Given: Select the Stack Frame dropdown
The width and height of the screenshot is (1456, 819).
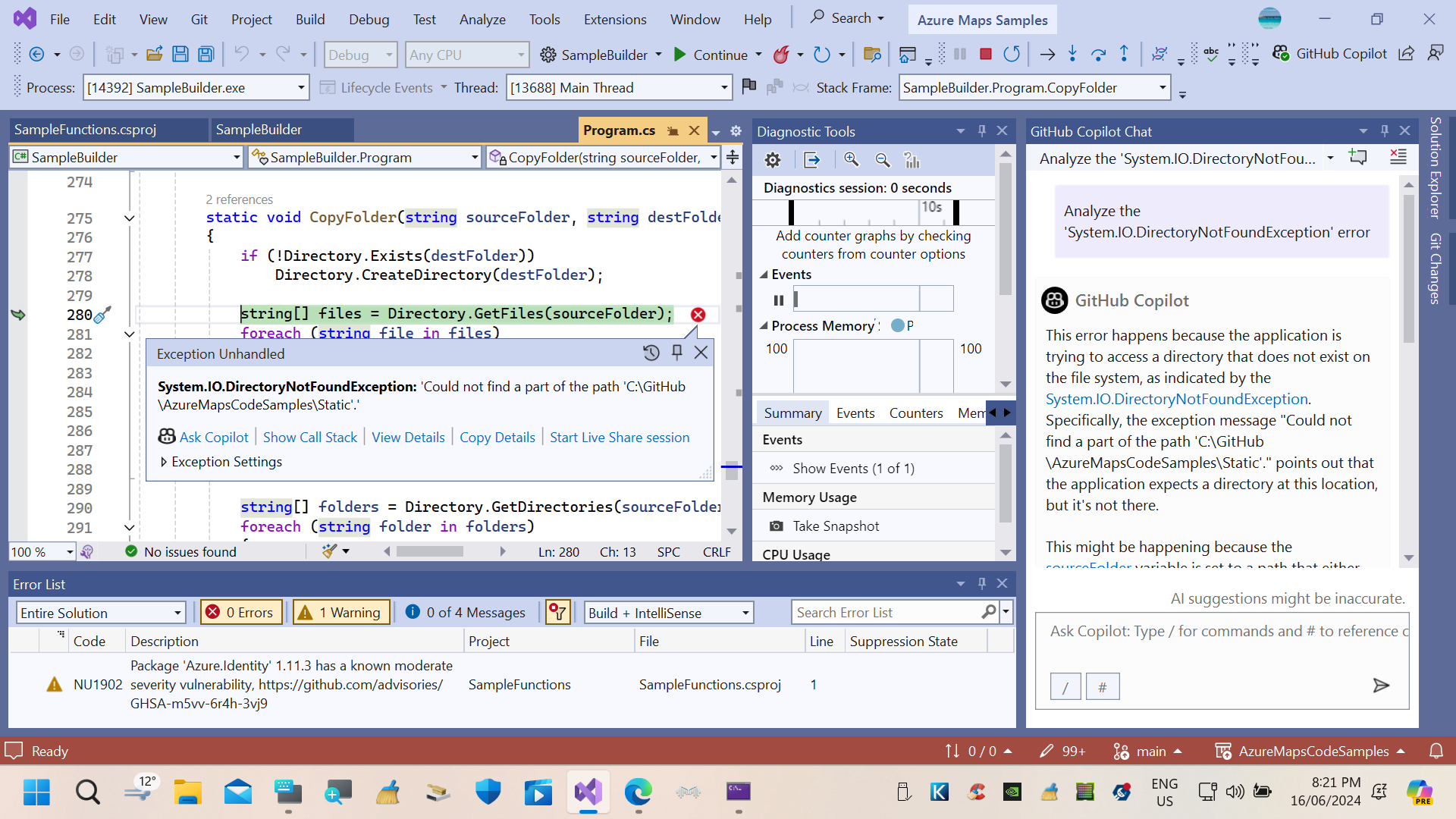Looking at the screenshot, I should pyautogui.click(x=1035, y=88).
